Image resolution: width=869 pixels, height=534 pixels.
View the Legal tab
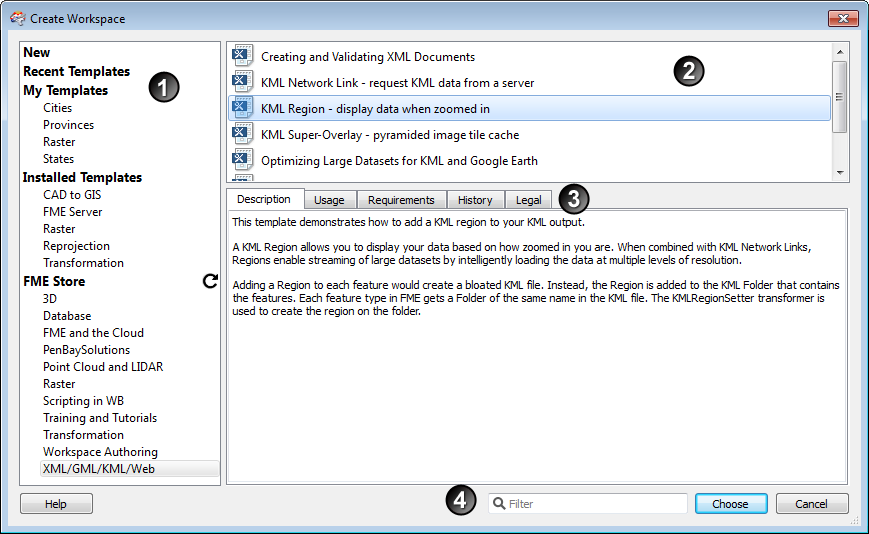coord(529,200)
